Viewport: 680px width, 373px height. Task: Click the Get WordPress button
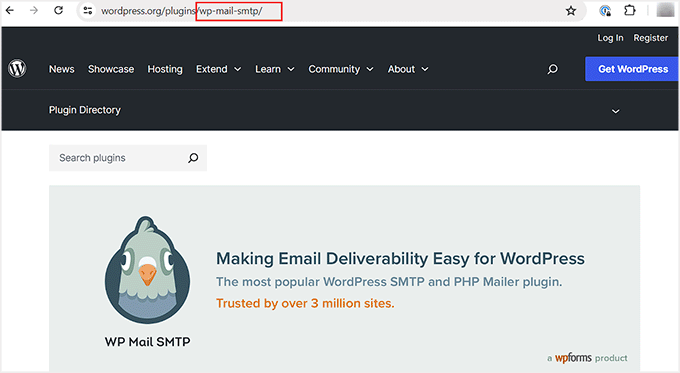632,69
